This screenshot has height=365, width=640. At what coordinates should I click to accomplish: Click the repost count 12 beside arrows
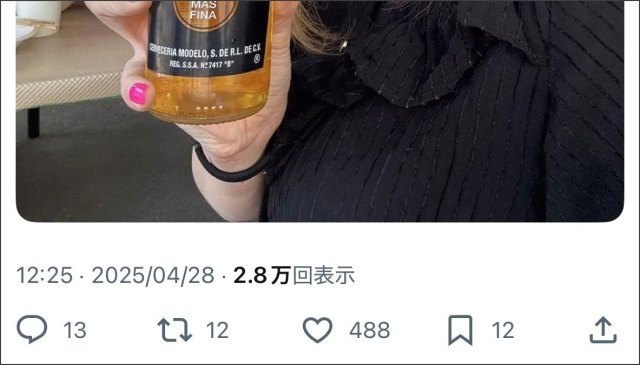click(217, 330)
